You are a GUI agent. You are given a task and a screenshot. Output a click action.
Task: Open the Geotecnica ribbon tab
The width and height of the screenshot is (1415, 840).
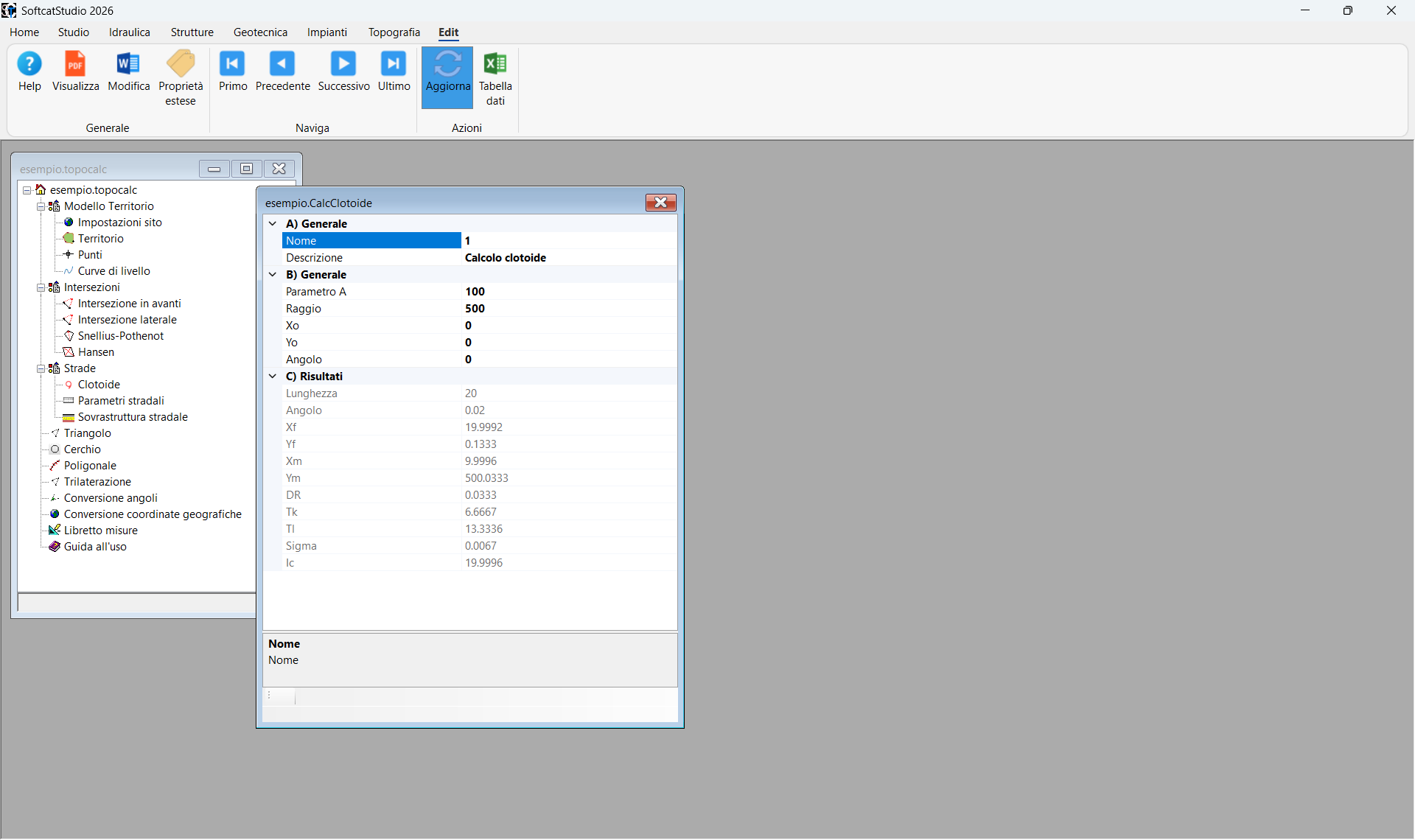coord(260,32)
